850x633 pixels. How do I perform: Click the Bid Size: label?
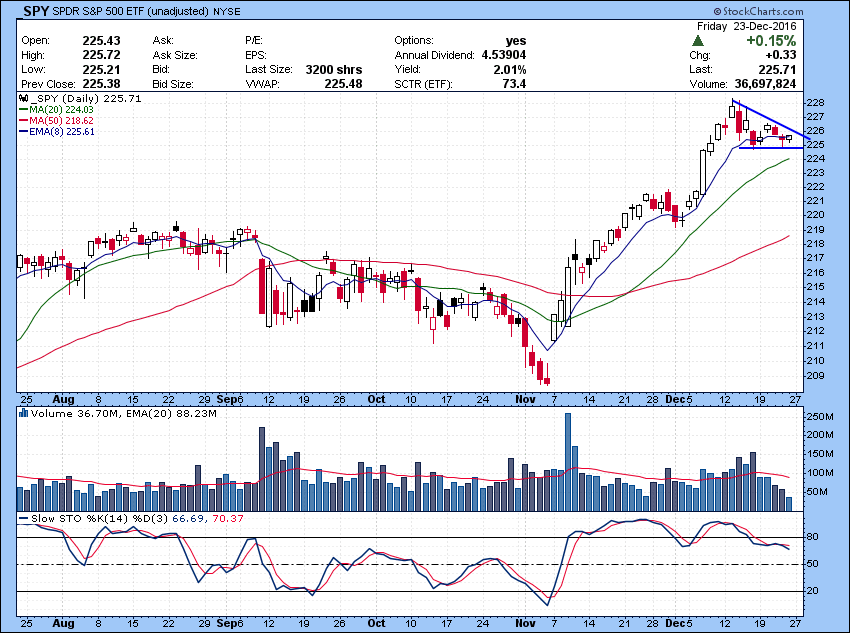(173, 84)
